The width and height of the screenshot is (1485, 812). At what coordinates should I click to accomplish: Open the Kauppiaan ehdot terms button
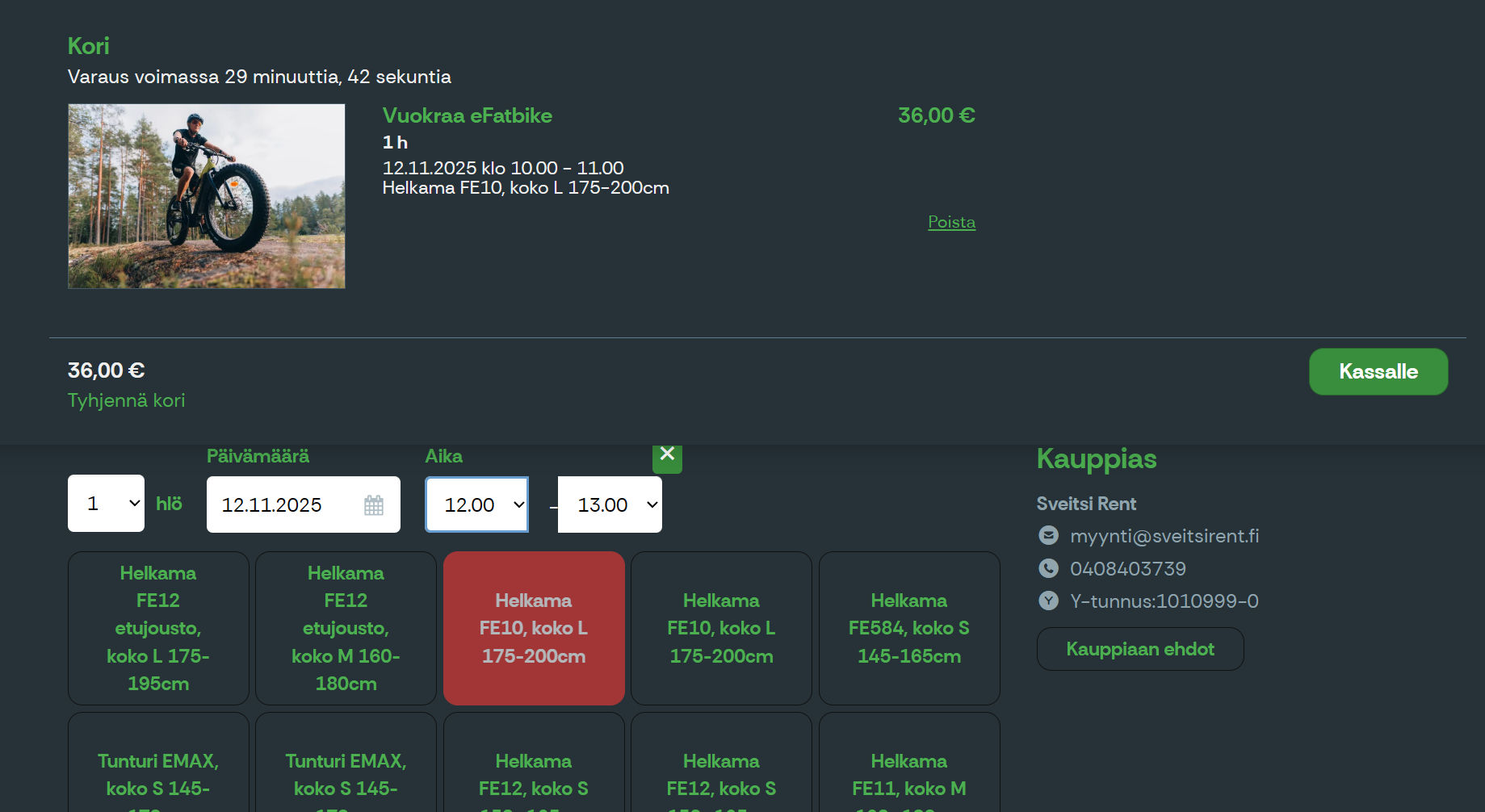pyautogui.click(x=1140, y=649)
